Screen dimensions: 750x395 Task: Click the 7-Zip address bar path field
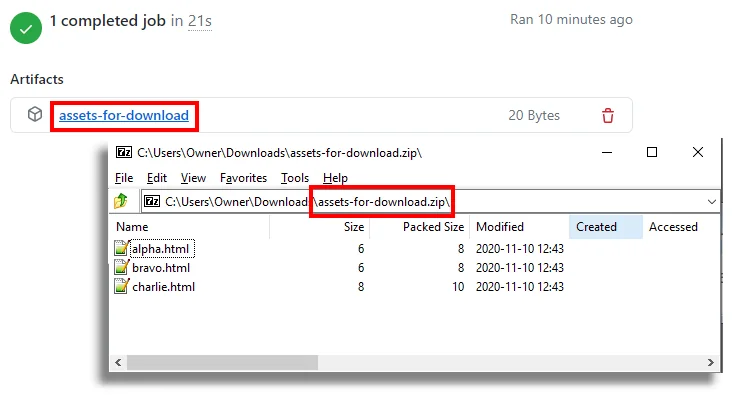coord(430,202)
